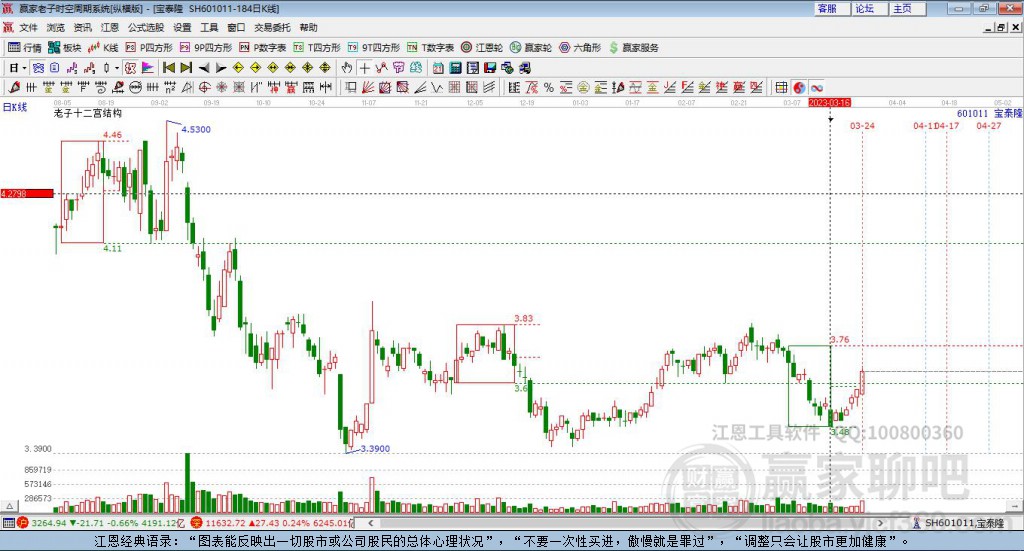This screenshot has height=551, width=1024.
Task: Open the P四方形 square chart
Action: pyautogui.click(x=149, y=48)
